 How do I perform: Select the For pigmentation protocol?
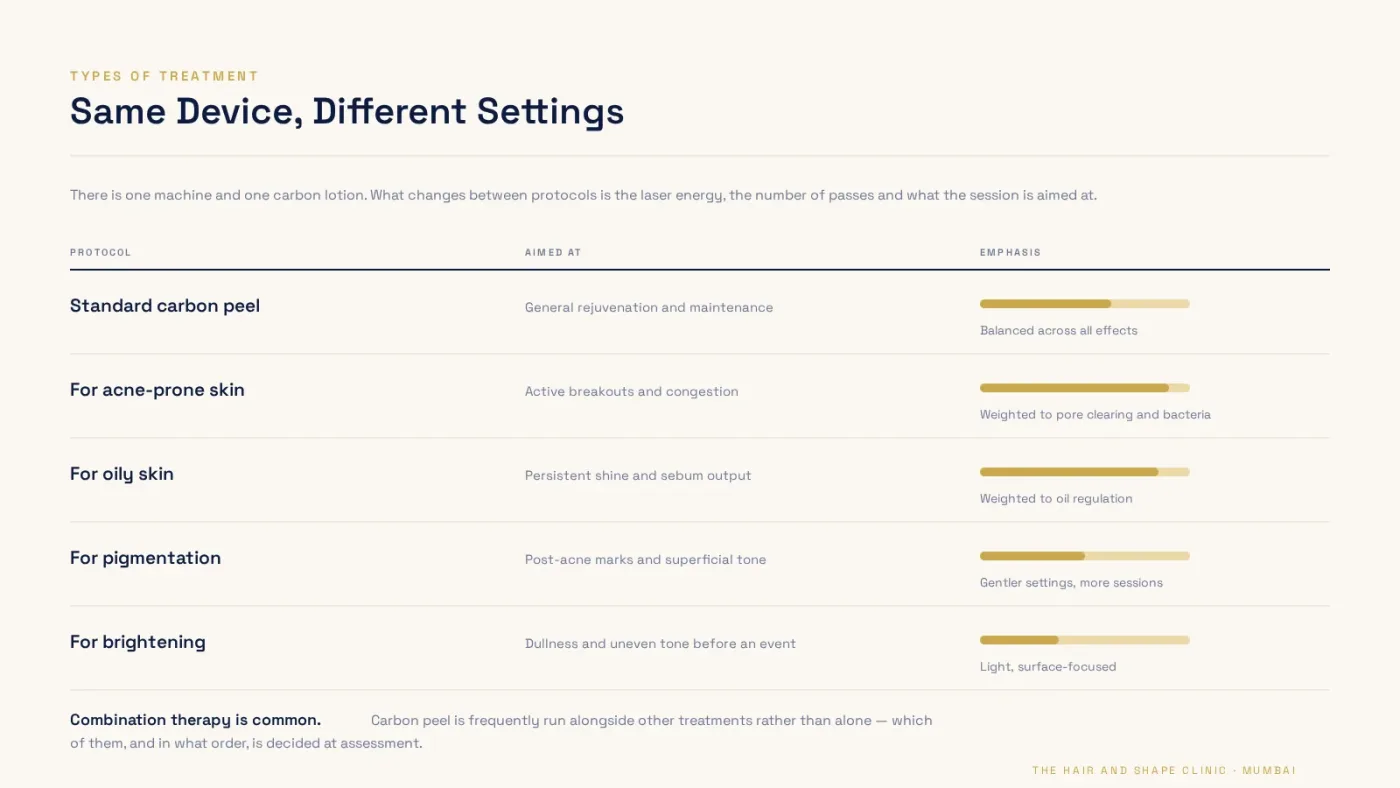coord(145,558)
